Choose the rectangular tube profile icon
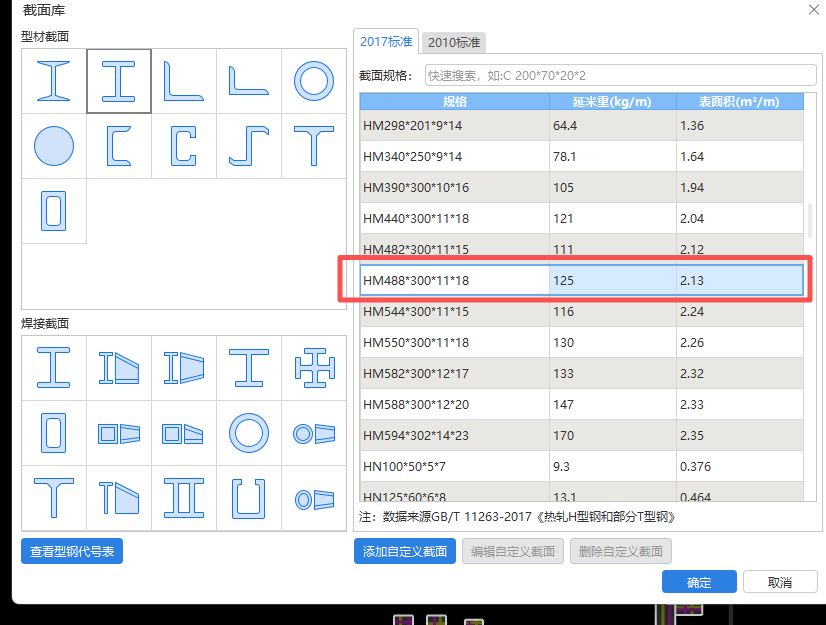This screenshot has width=826, height=625. coord(54,211)
